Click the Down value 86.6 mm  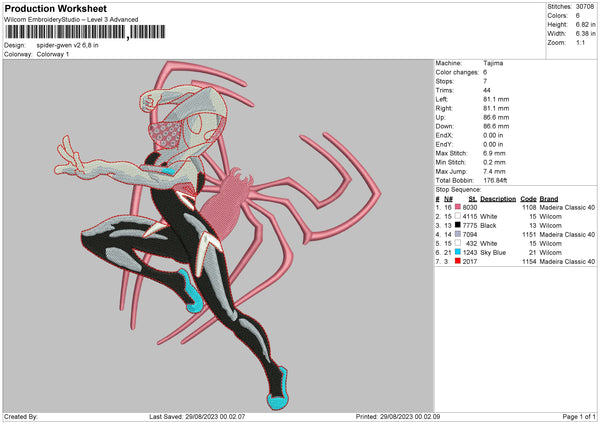496,126
